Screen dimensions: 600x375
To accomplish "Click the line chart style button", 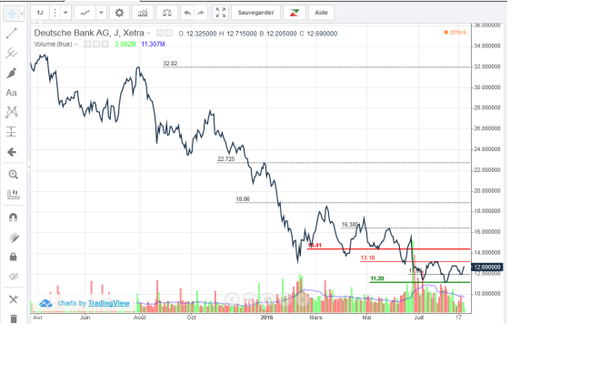I will click(x=85, y=13).
